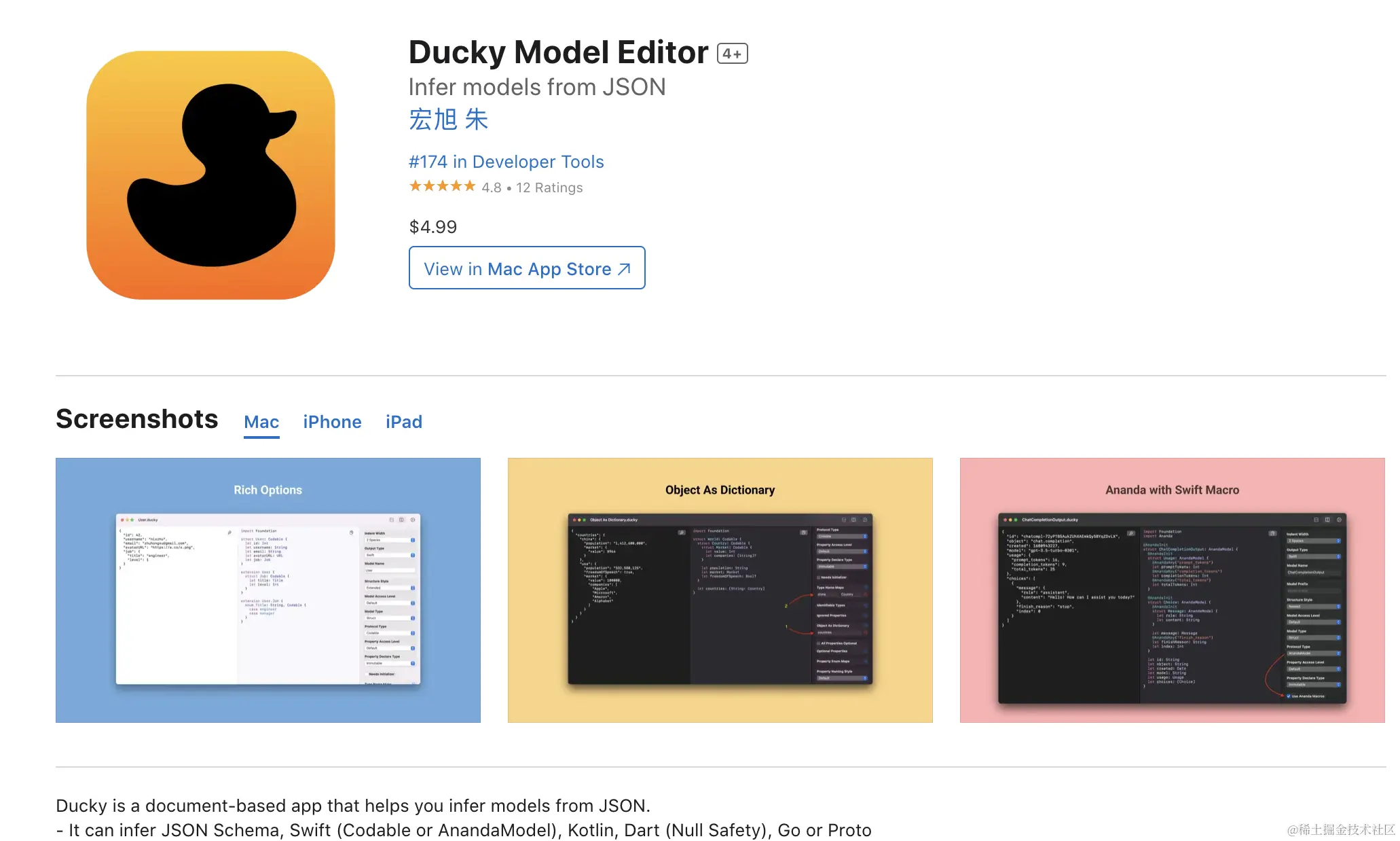Click the split-view icon in the User.ducky title bar

tap(401, 520)
